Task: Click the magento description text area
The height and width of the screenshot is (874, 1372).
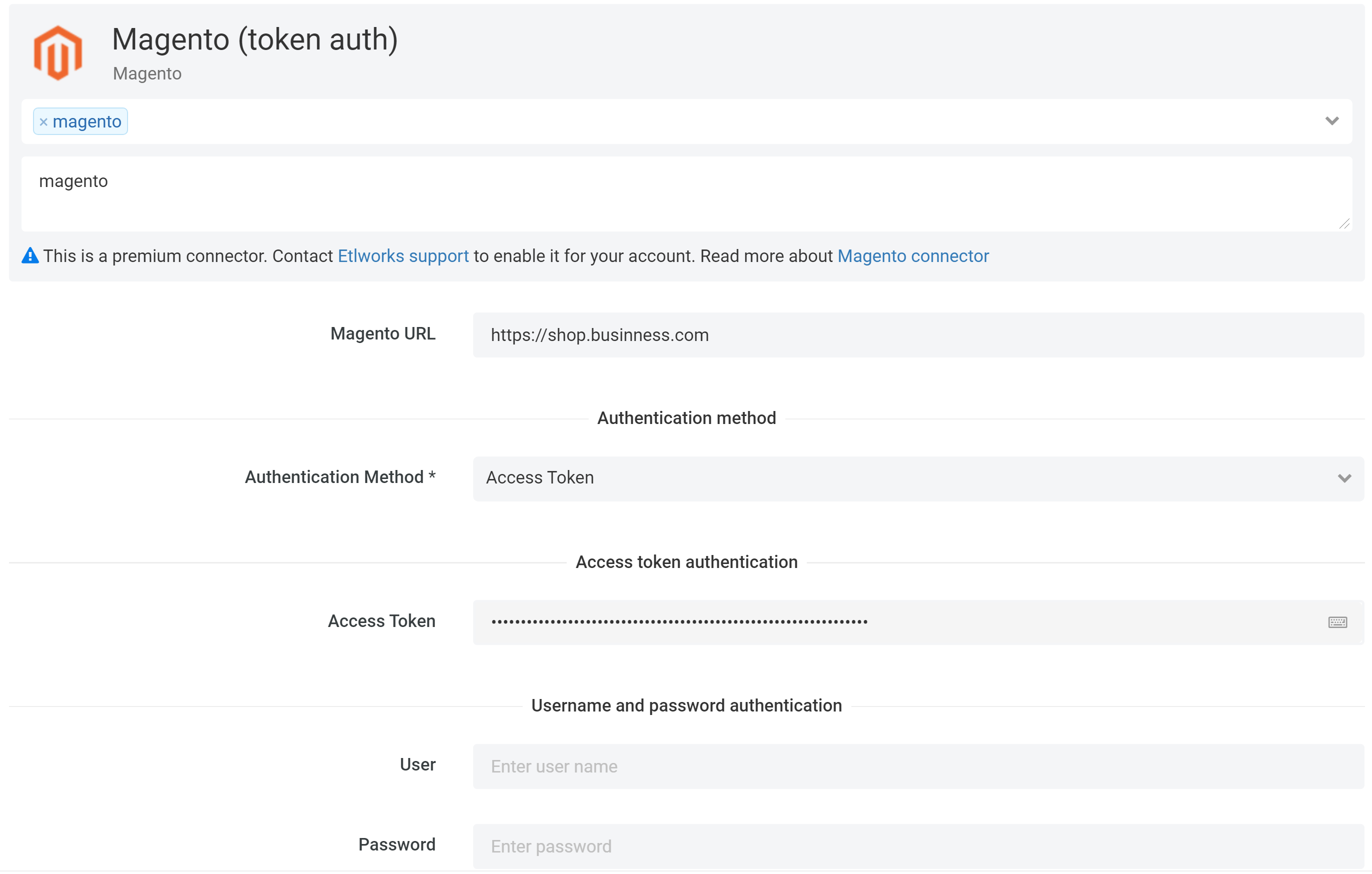Action: tap(687, 194)
